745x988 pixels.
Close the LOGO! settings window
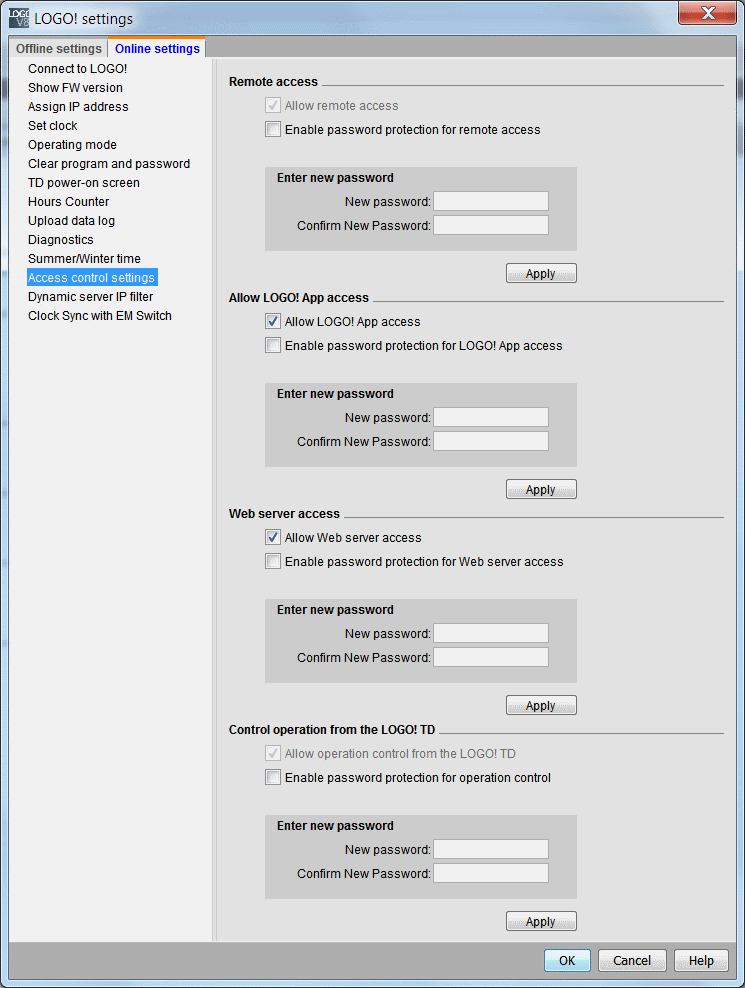(707, 13)
